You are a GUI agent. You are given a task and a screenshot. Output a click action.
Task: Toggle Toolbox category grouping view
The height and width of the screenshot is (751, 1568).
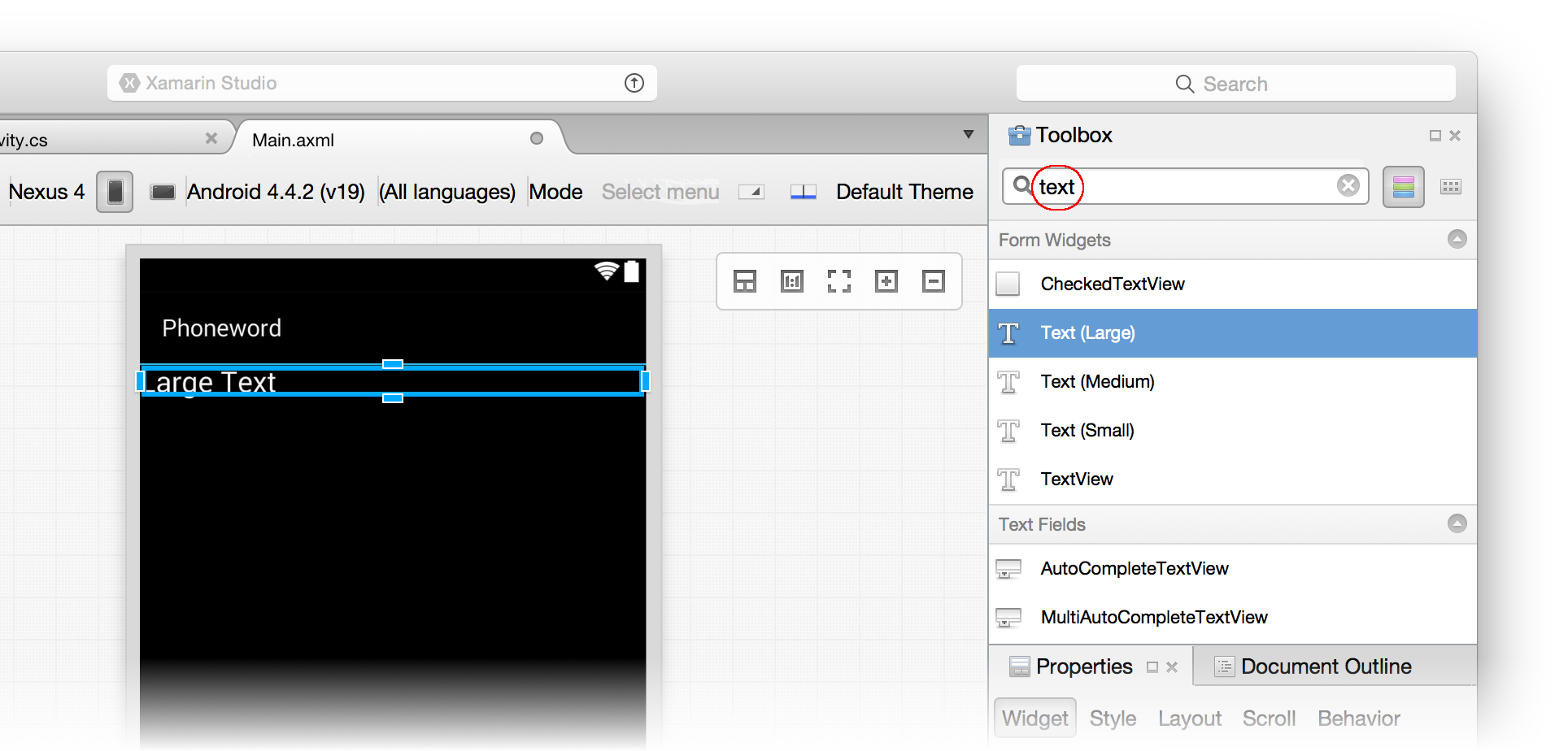(1403, 187)
